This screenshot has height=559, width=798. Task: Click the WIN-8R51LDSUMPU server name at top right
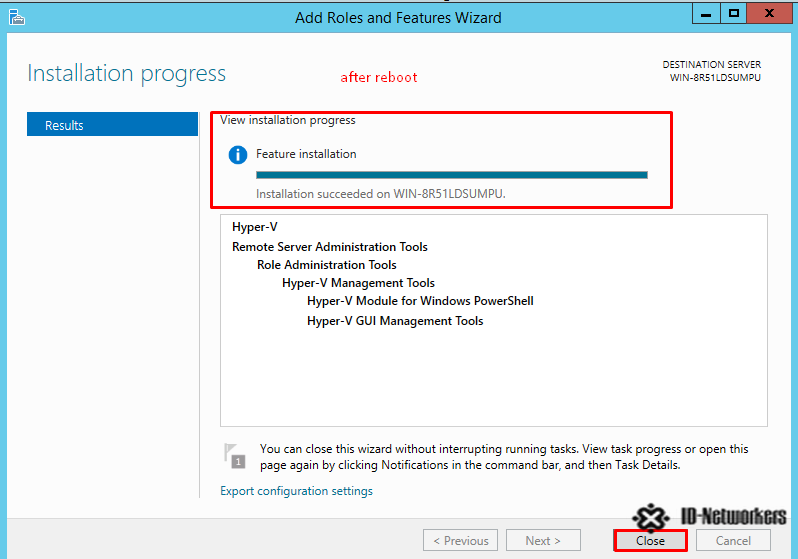pyautogui.click(x=715, y=78)
